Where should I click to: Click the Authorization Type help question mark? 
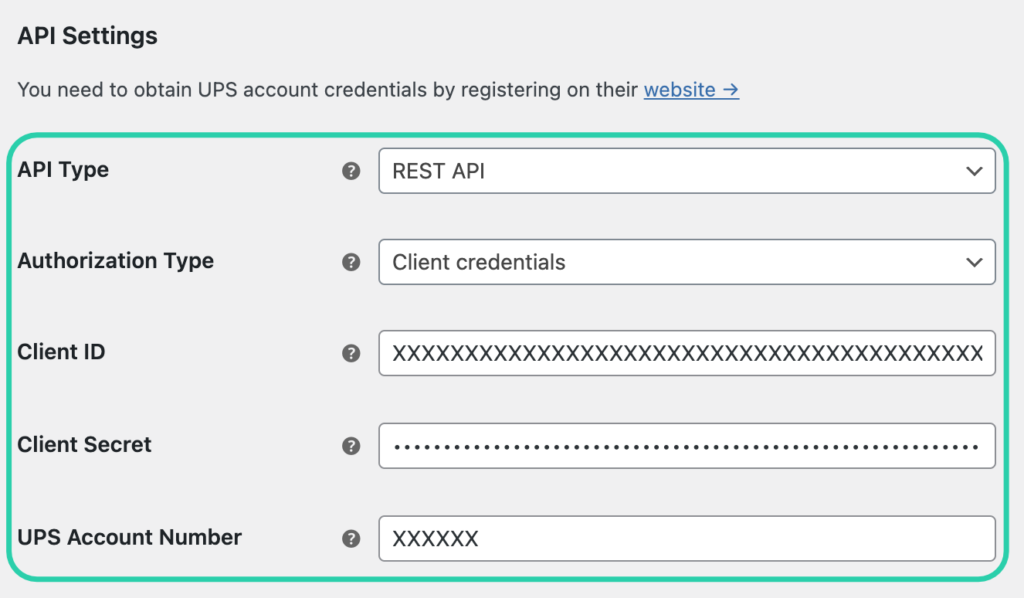coord(351,262)
